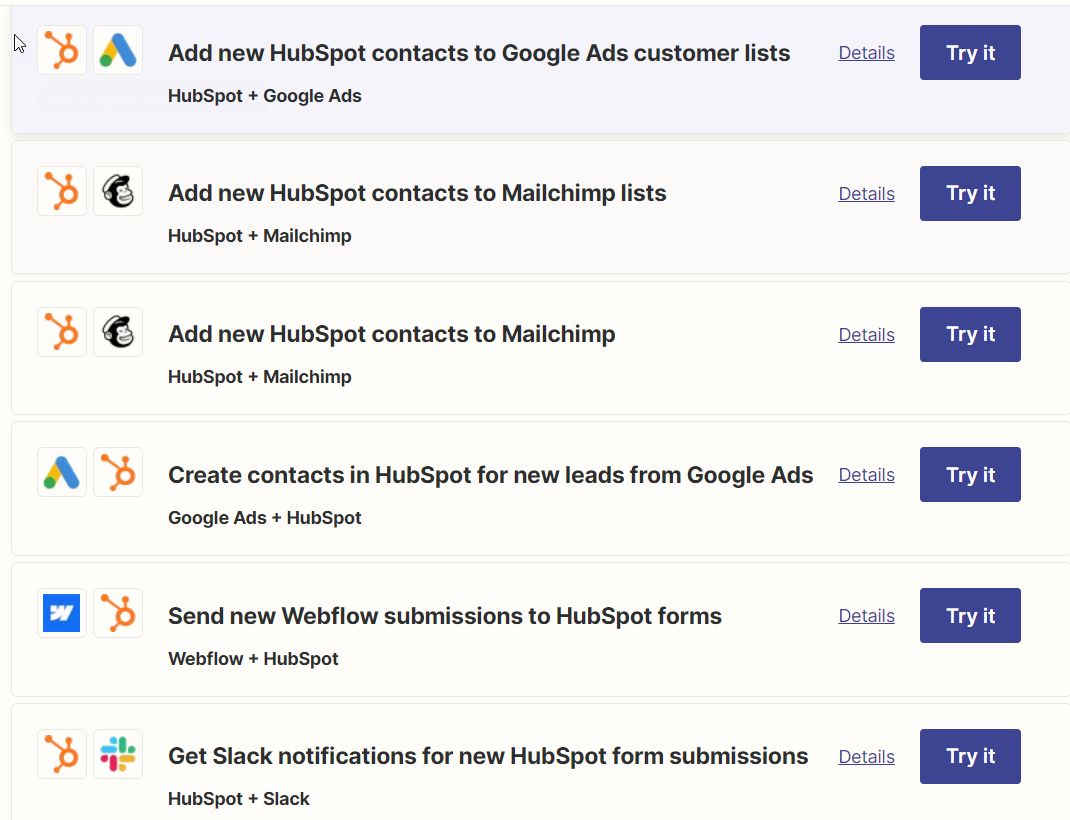
Task: Select the Webflow icon
Action: pyautogui.click(x=61, y=612)
